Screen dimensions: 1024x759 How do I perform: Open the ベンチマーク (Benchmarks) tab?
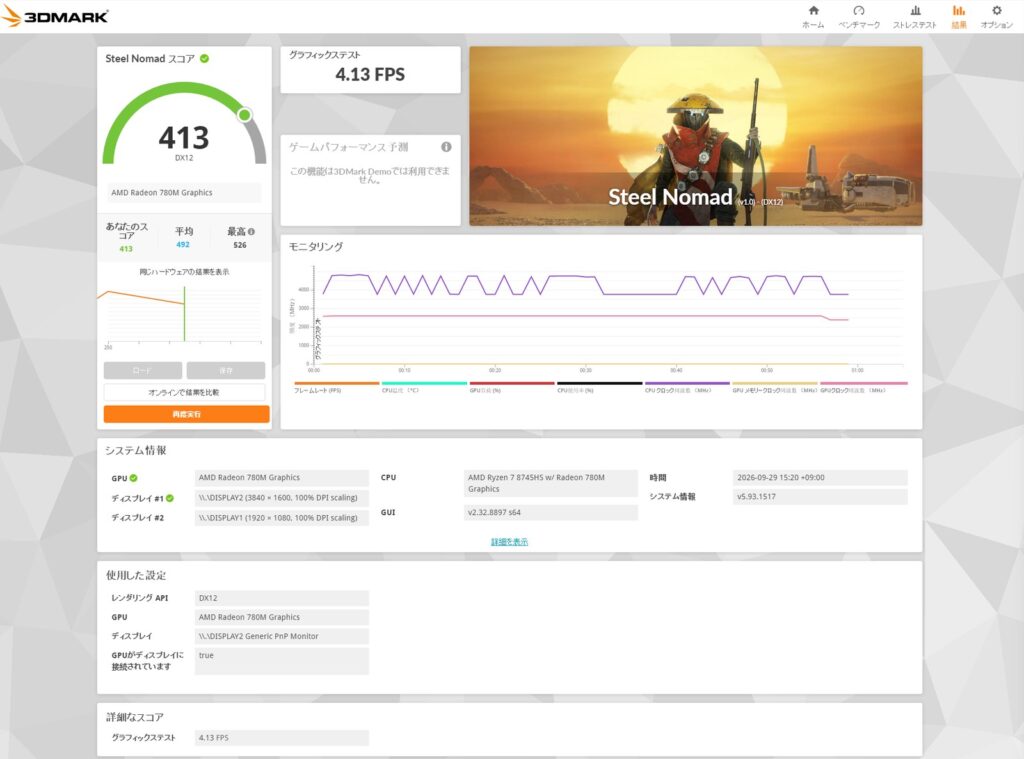tap(859, 17)
